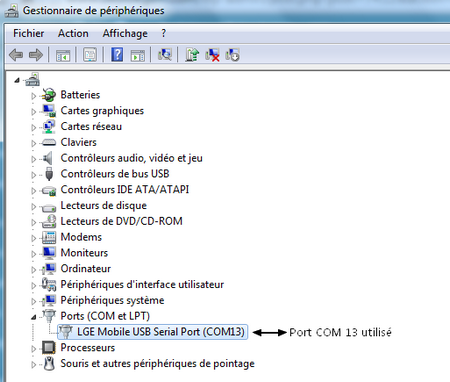Click the IDE ATA/ATAPI controllers icon
The image size is (450, 382).
[49, 190]
